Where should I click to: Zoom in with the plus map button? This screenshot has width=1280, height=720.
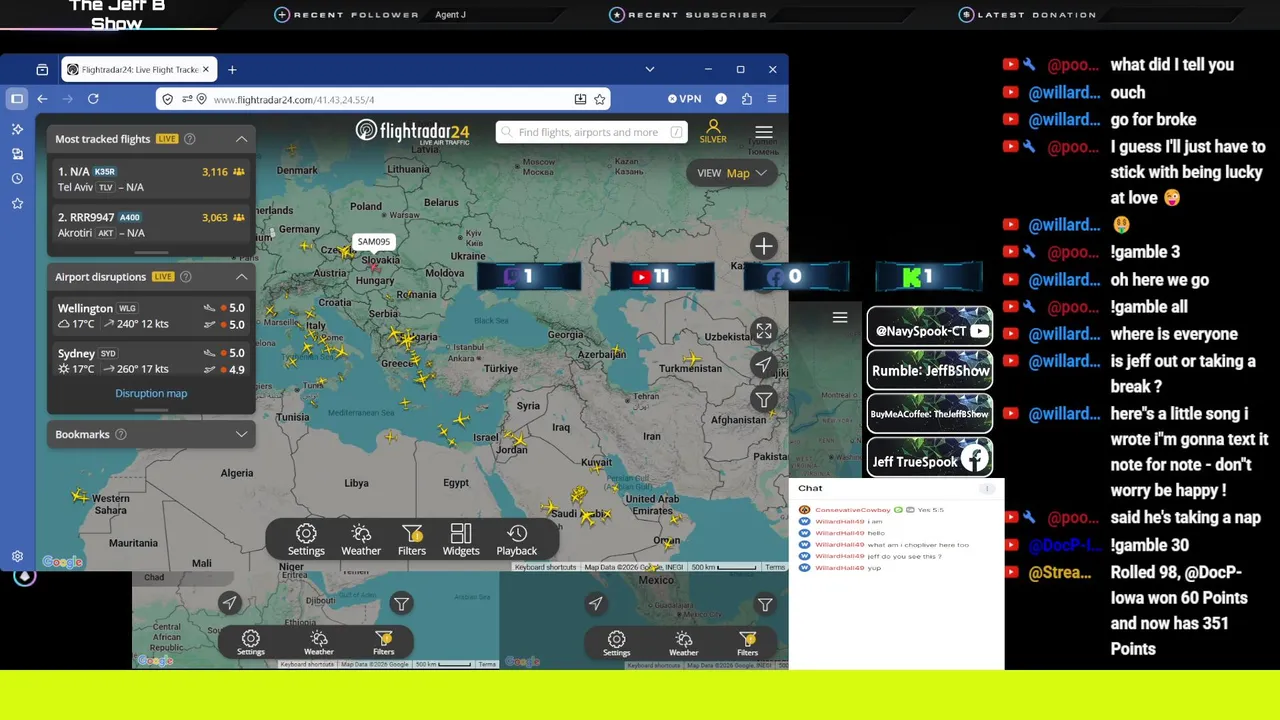click(x=764, y=246)
